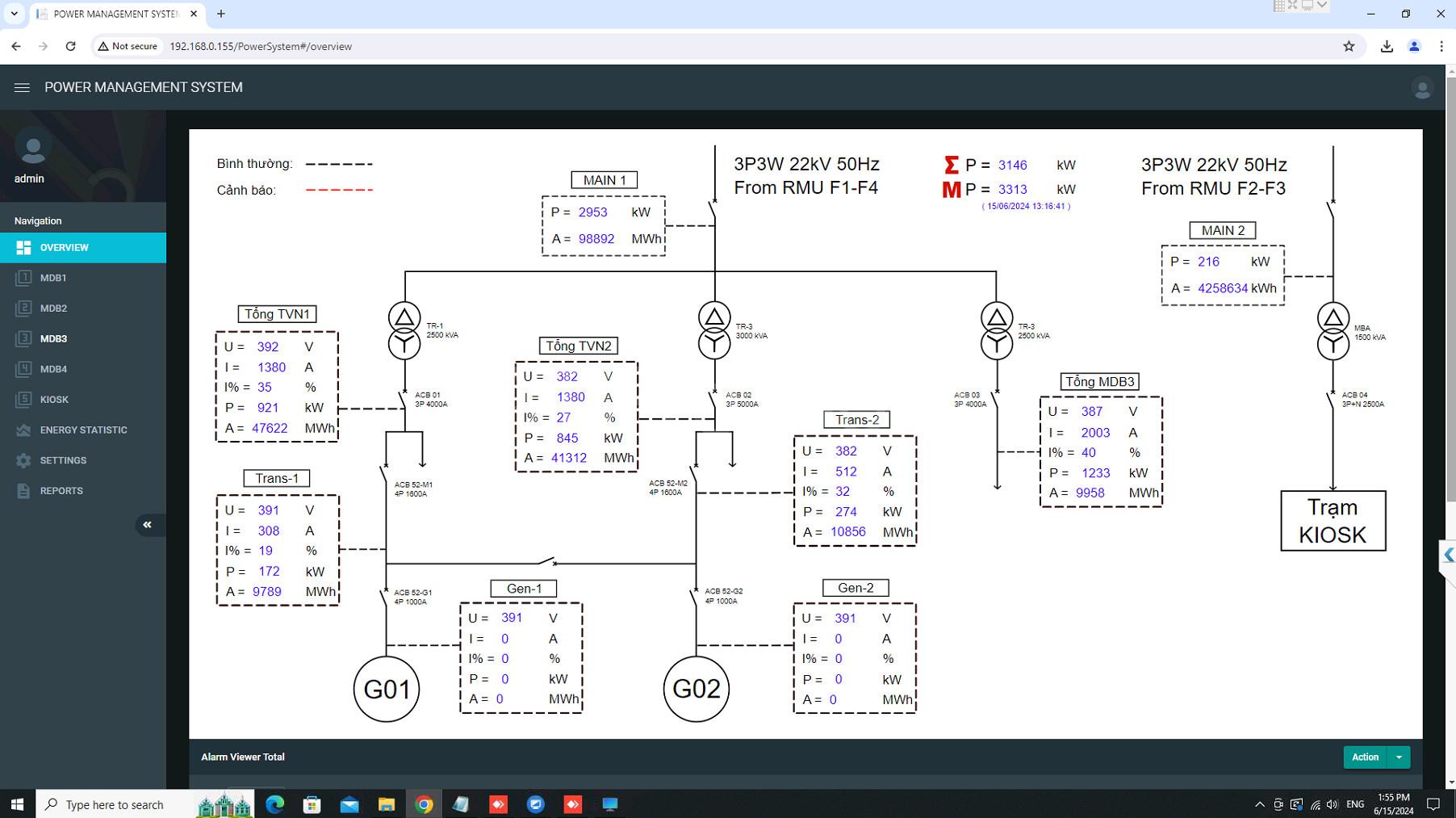Viewport: 1456px width, 818px height.
Task: Click the green Action button
Action: click(1366, 757)
